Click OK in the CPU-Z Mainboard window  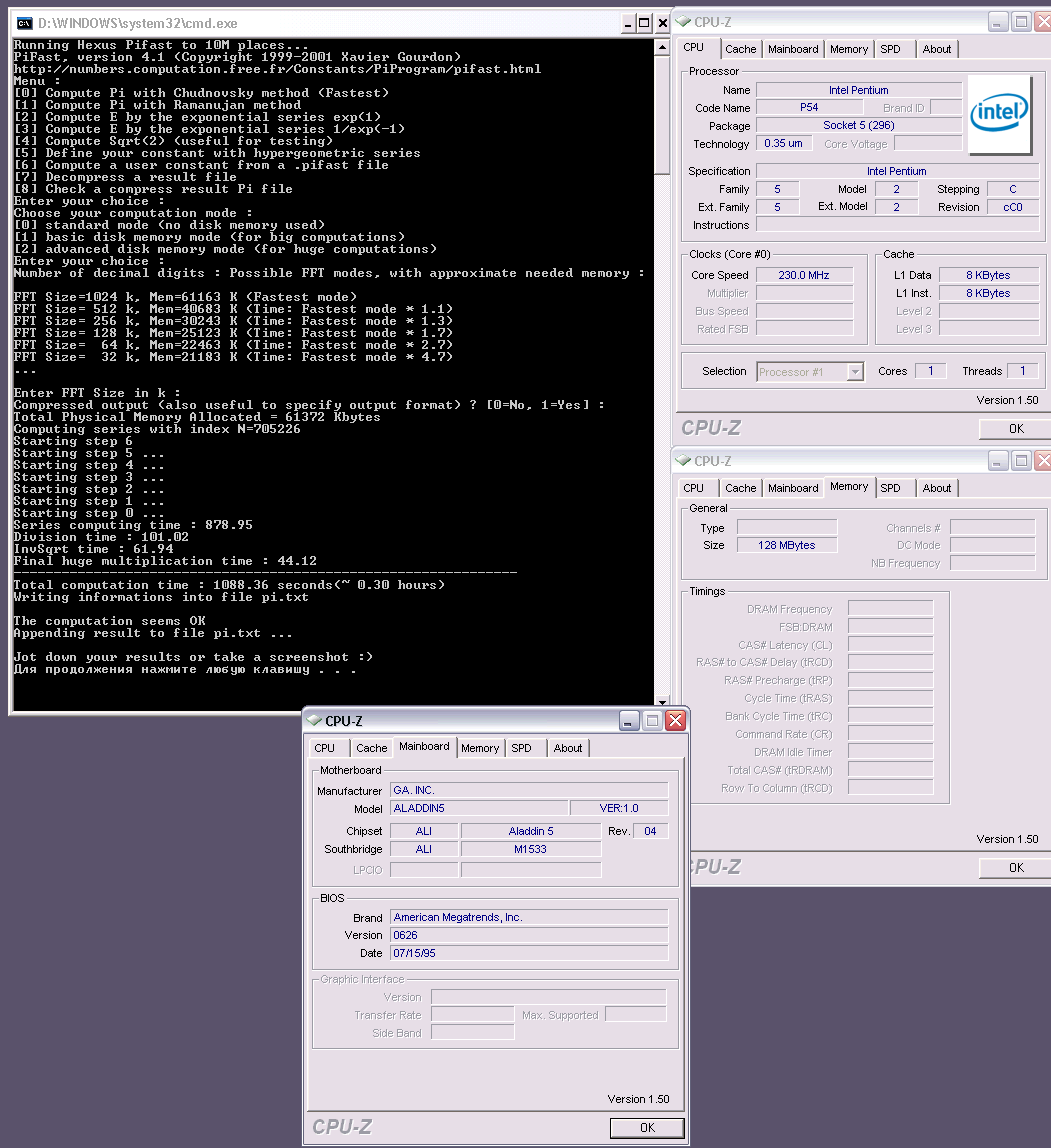pos(647,1128)
